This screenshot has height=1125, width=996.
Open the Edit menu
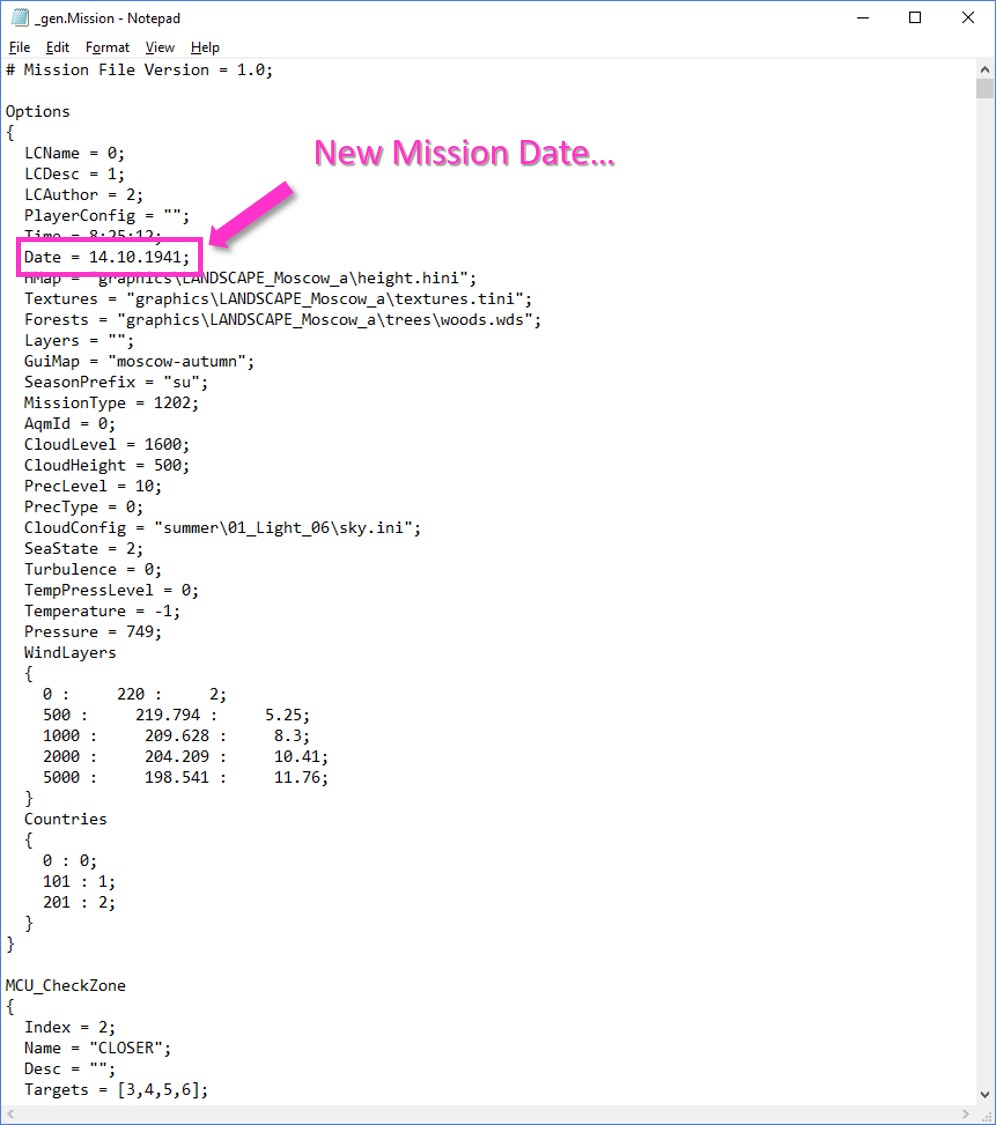pyautogui.click(x=58, y=47)
